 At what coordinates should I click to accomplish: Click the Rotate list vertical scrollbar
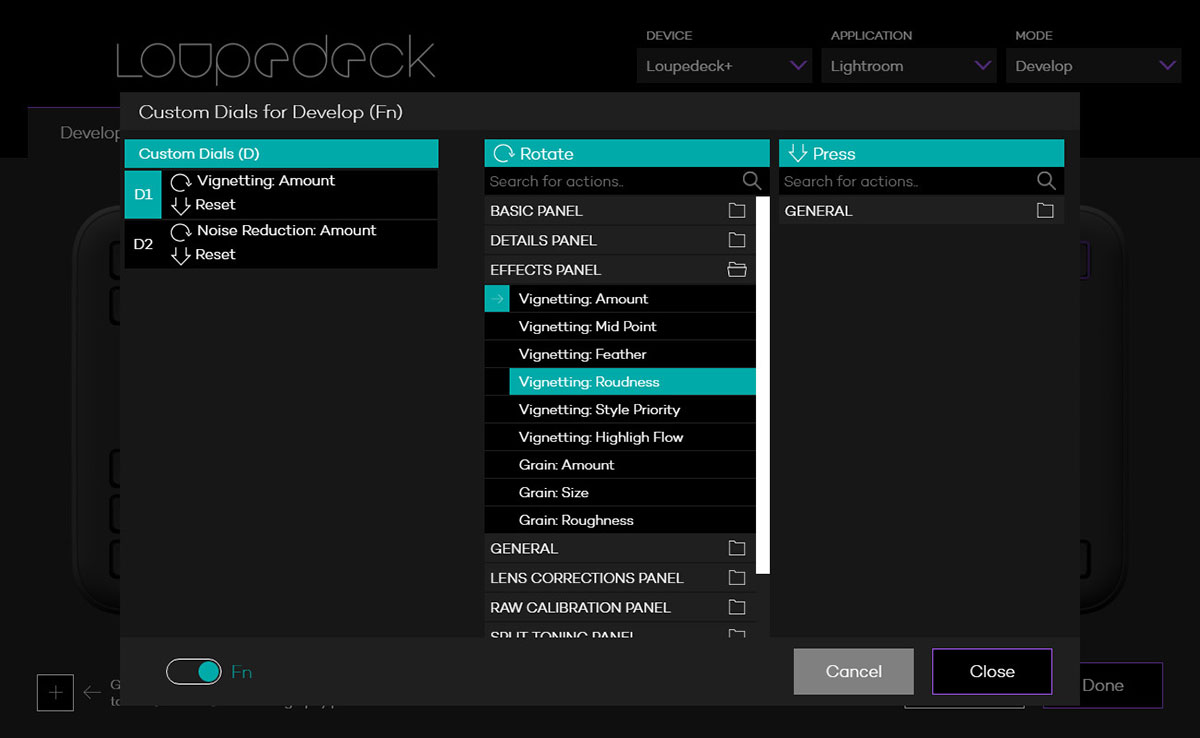763,385
